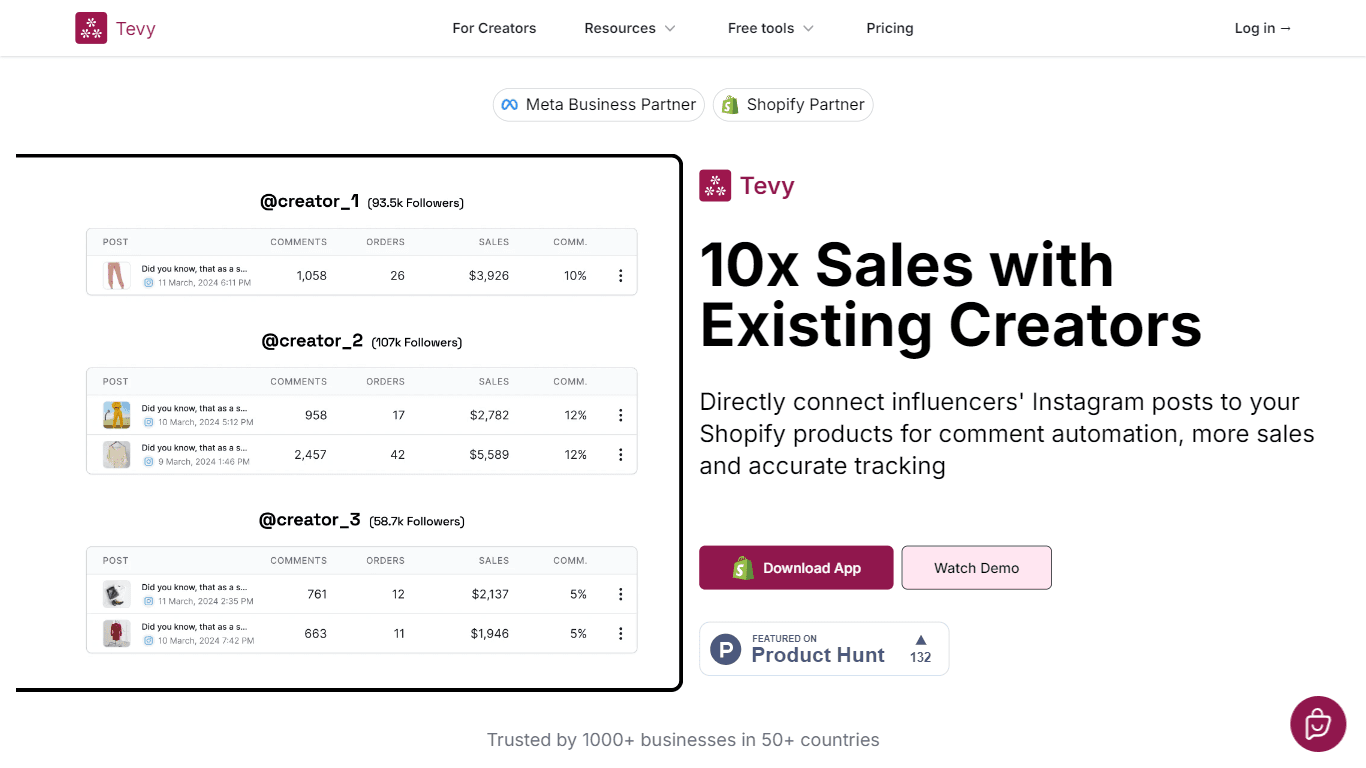Click the Log in link

click(1263, 28)
